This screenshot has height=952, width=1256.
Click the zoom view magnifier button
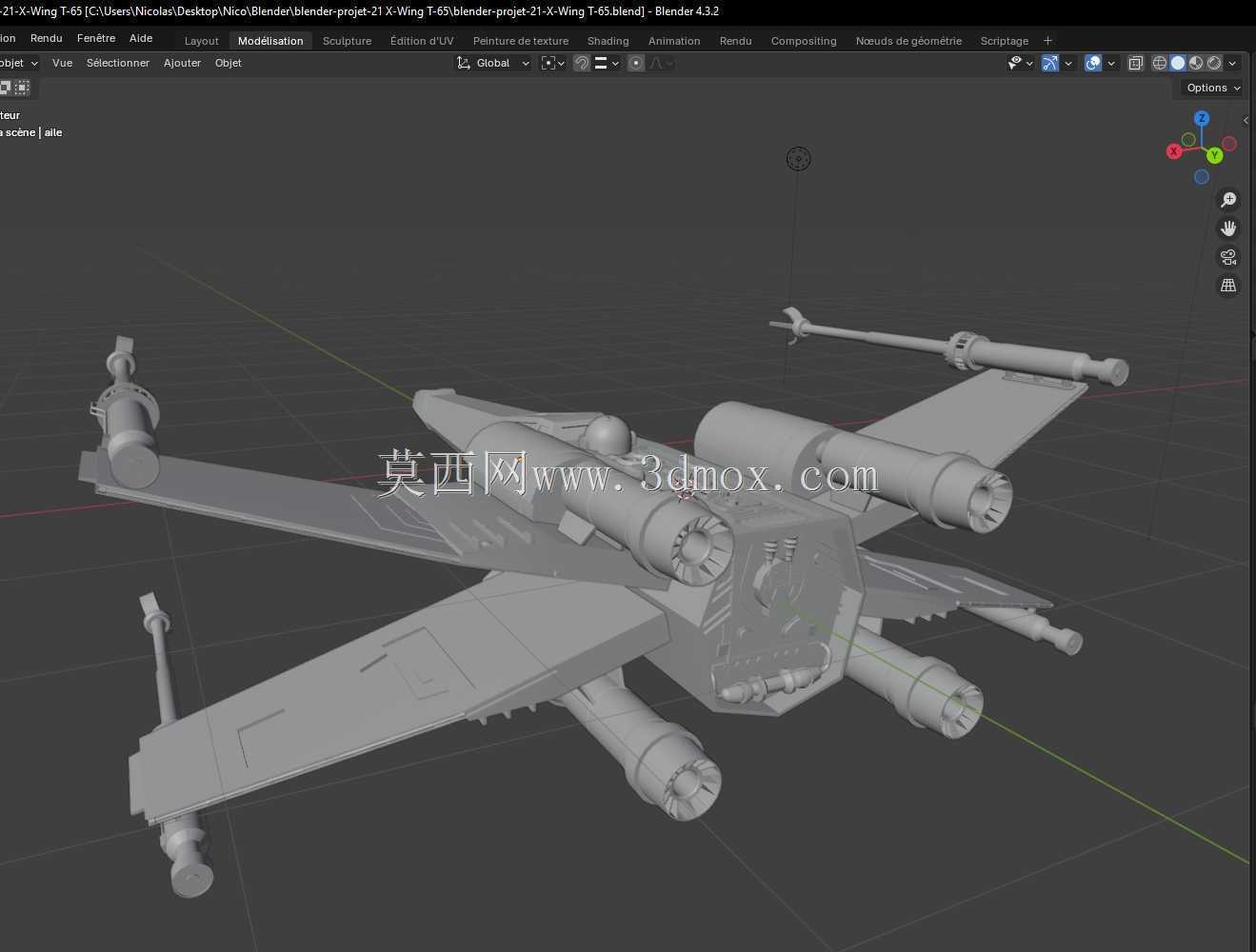(1228, 200)
